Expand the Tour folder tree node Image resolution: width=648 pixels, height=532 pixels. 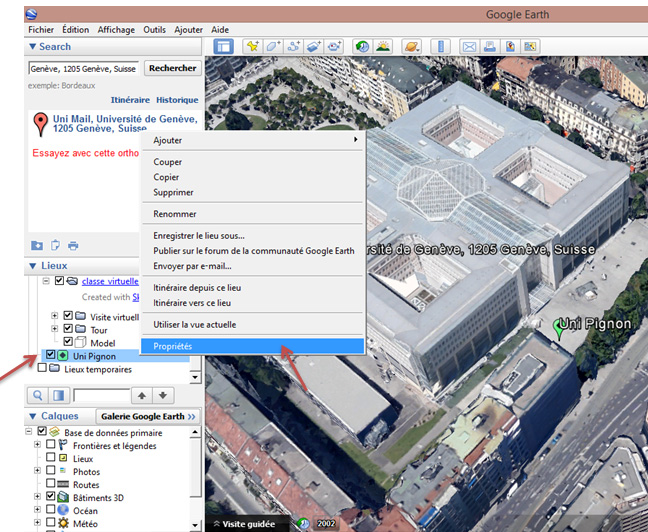[x=55, y=329]
